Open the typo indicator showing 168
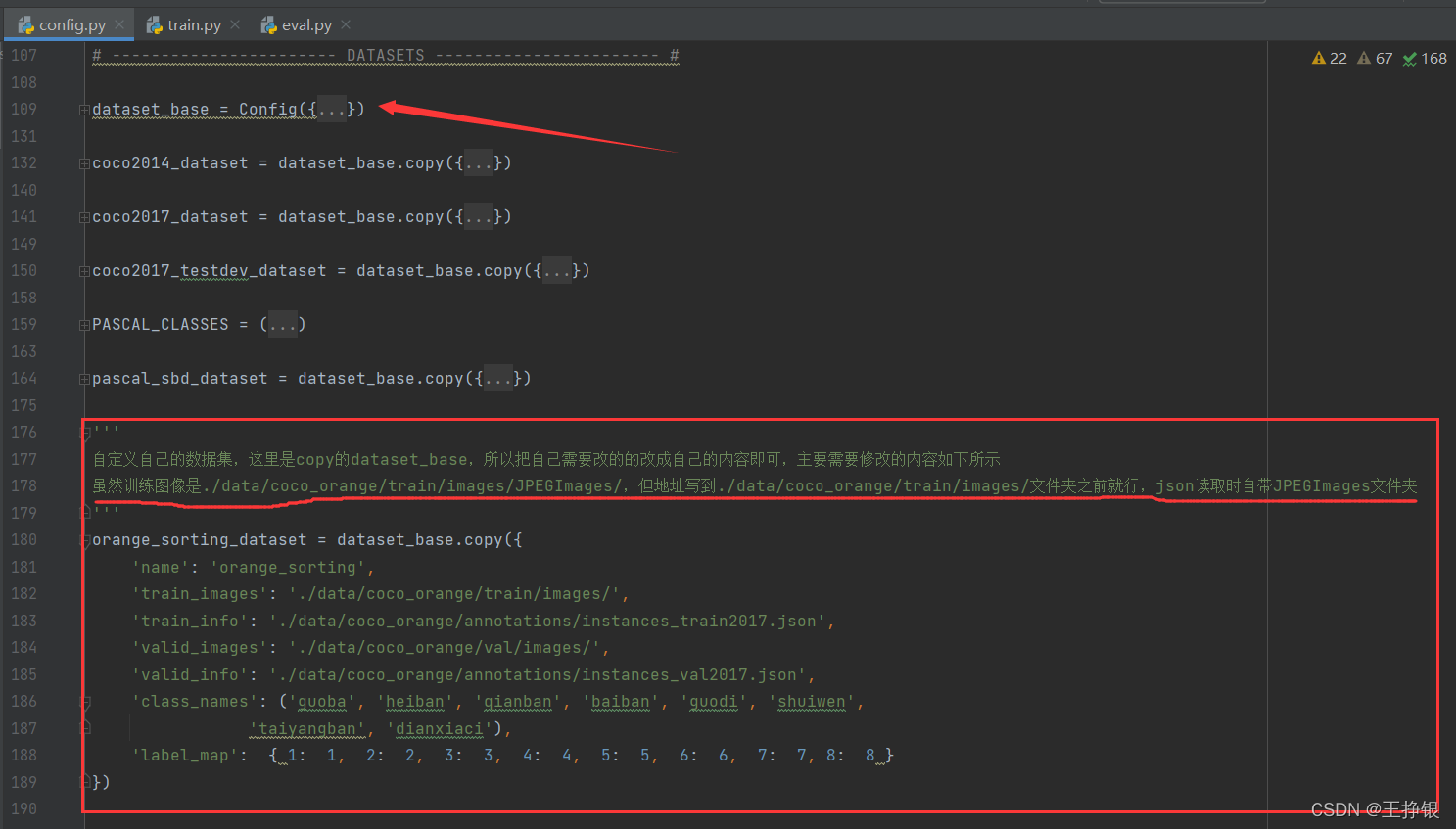Viewport: 1456px width, 829px height. [x=1425, y=59]
